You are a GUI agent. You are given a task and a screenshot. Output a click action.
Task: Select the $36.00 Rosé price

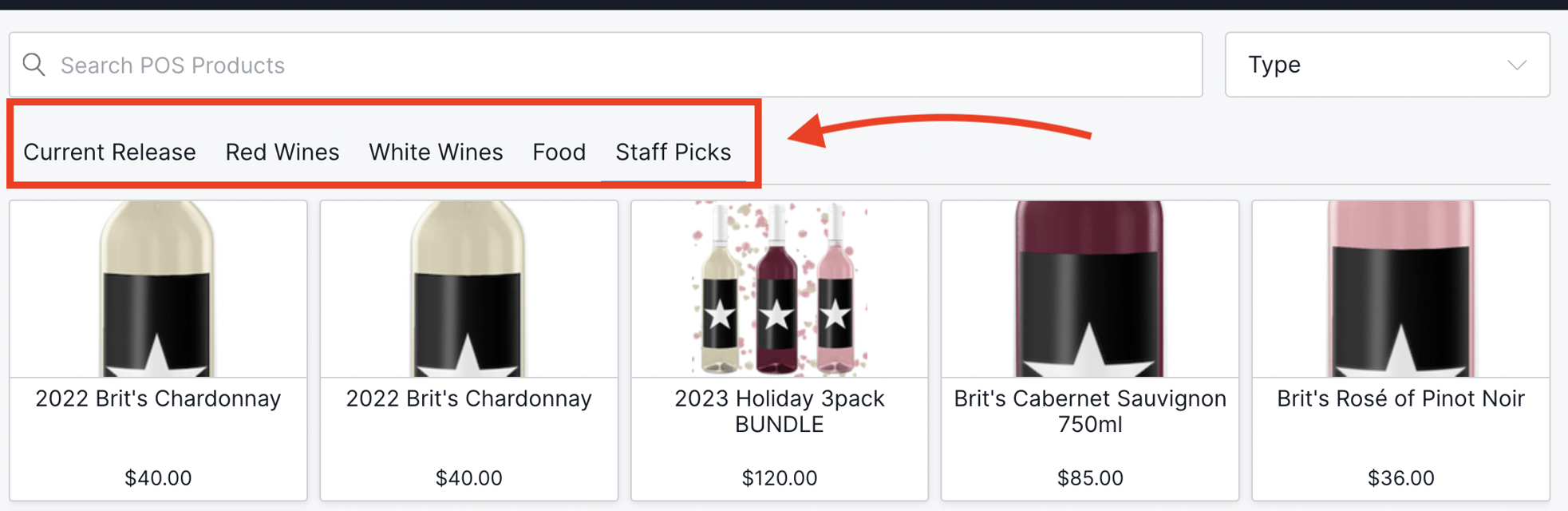(1399, 477)
